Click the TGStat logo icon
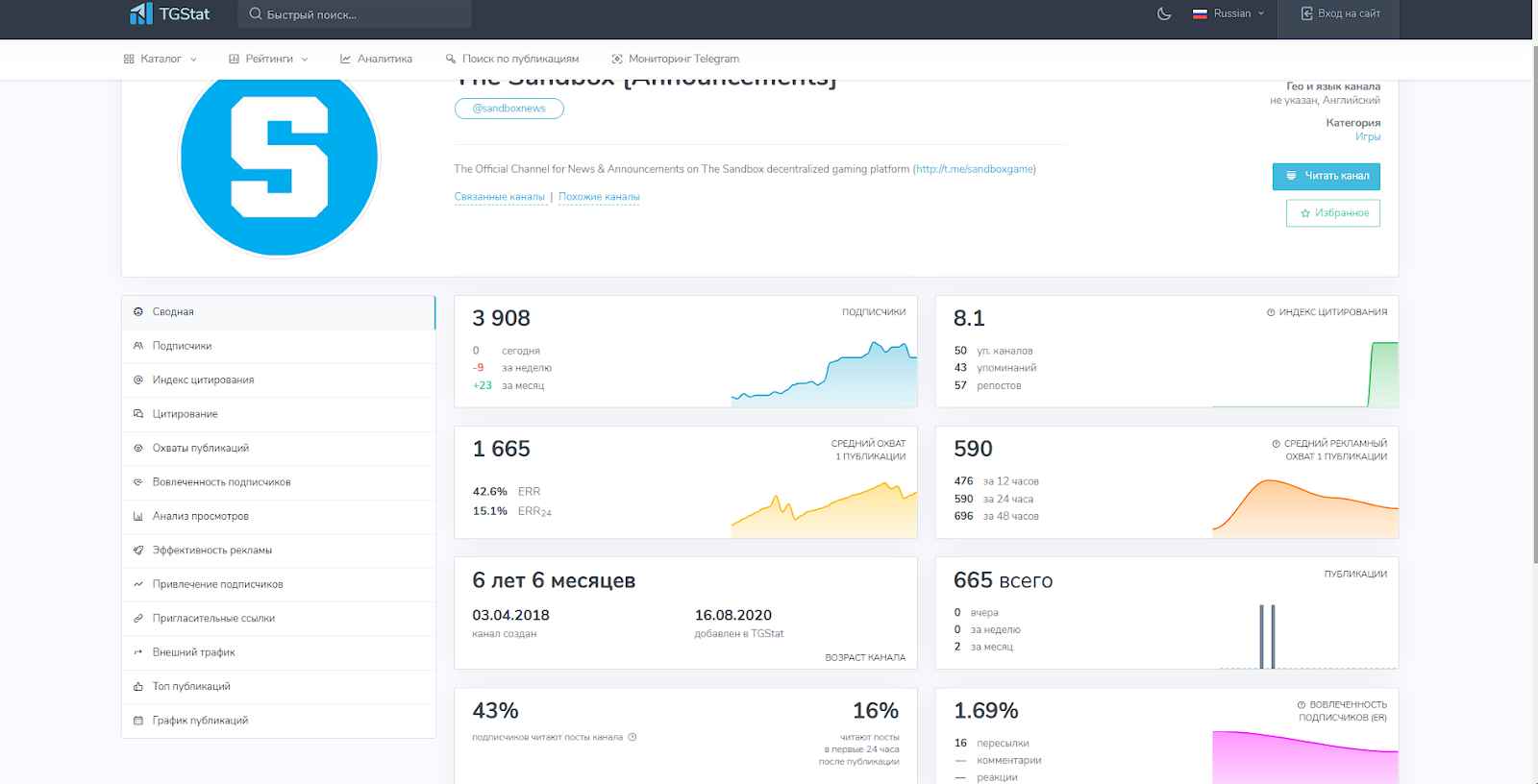Viewport: 1538px width, 784px height. tap(141, 13)
